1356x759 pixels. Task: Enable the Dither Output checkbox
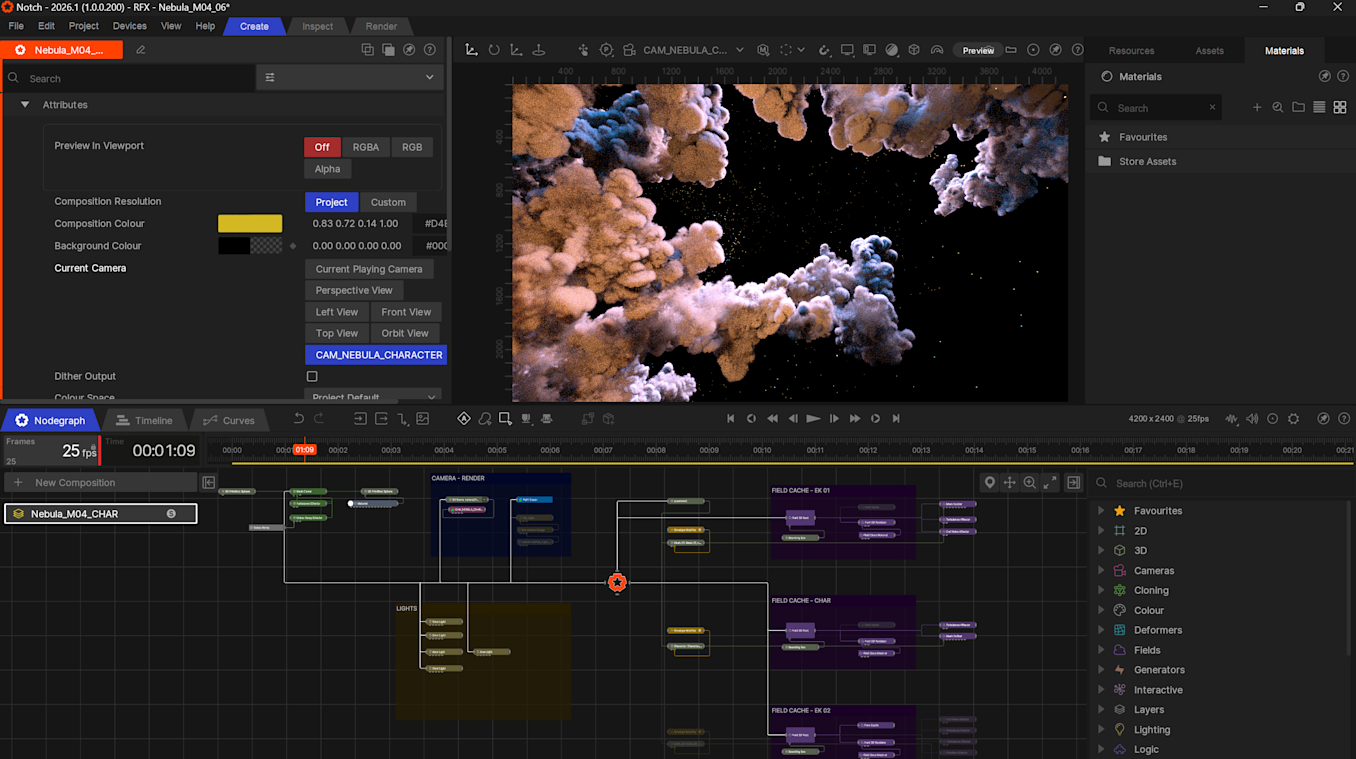click(312, 377)
